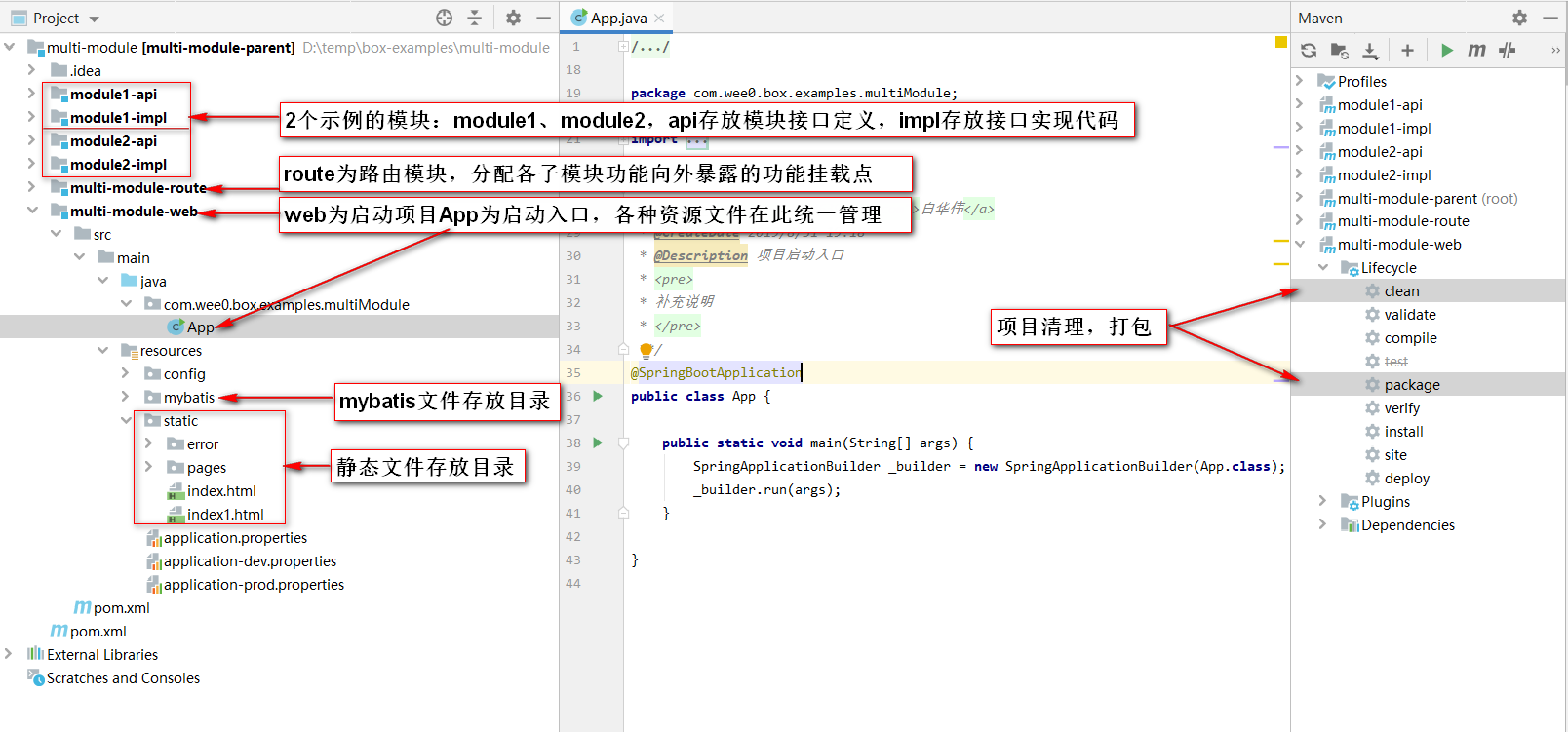Click the yellow inspection indicator in editor corner

coord(1280,42)
